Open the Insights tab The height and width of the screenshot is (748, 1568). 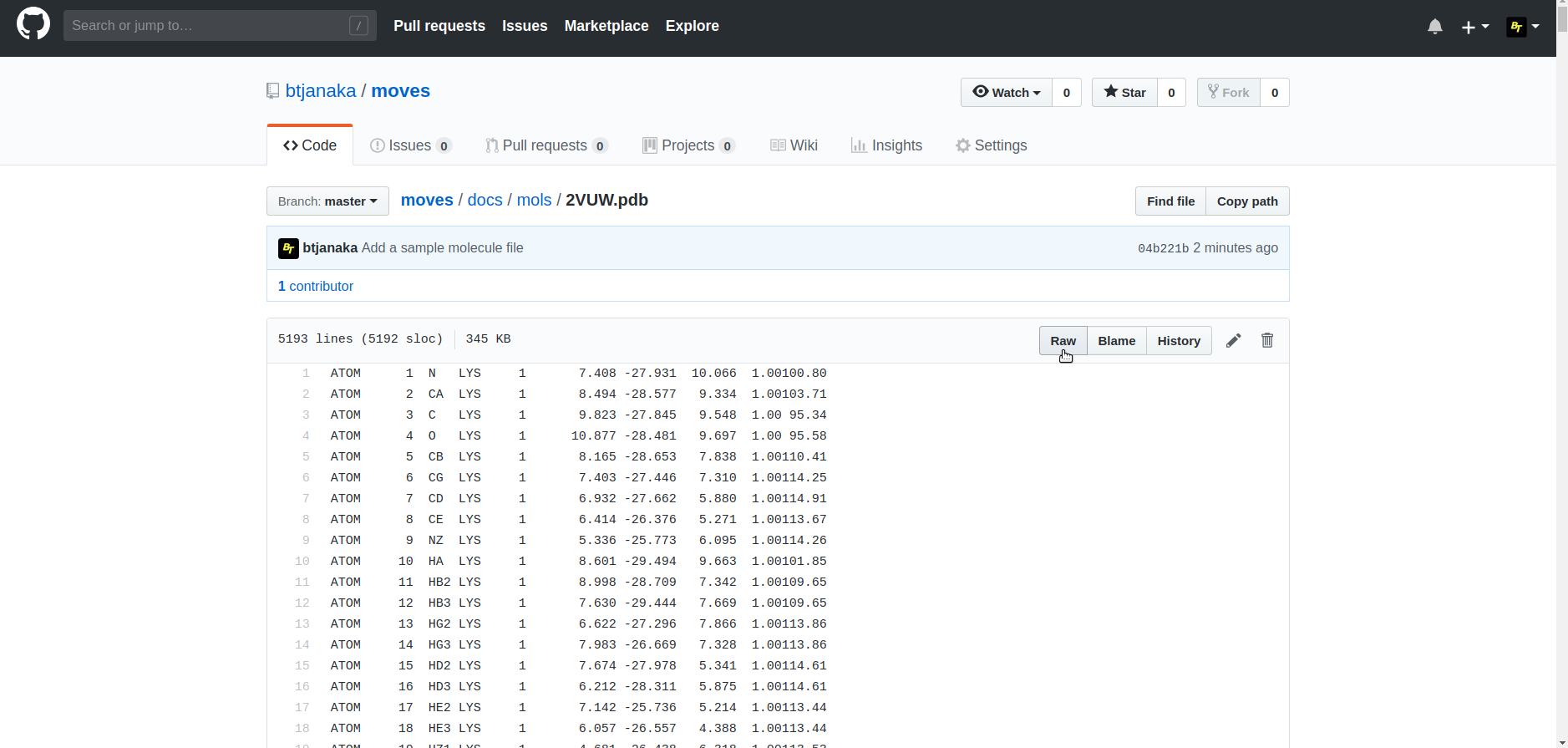(x=886, y=145)
